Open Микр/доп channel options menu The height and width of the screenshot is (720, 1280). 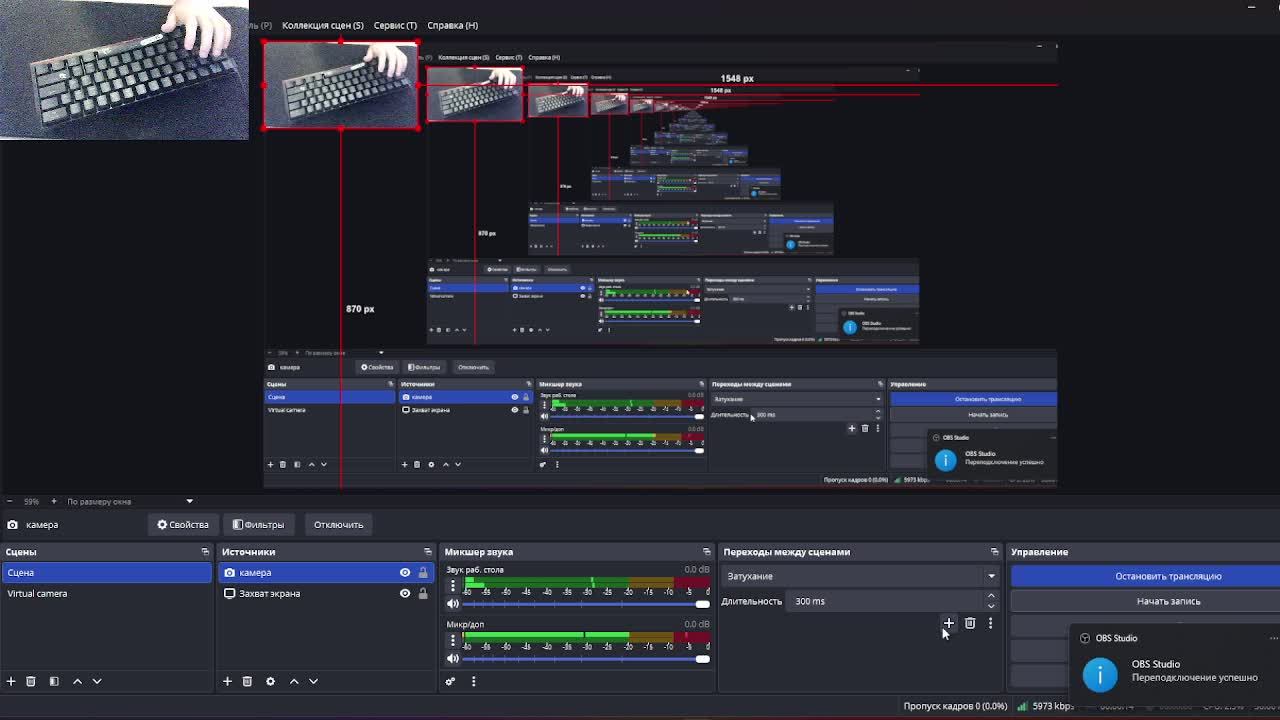pos(452,640)
